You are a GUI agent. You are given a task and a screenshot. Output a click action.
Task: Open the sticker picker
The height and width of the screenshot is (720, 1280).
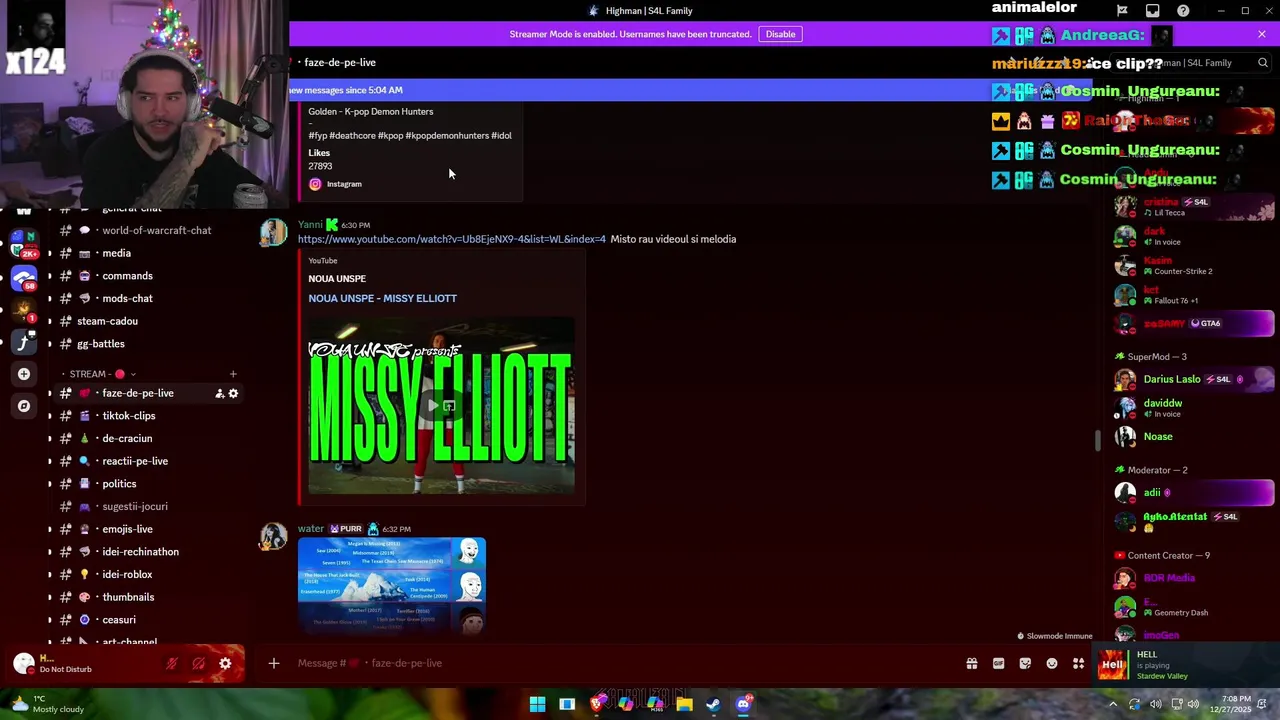click(x=1025, y=663)
